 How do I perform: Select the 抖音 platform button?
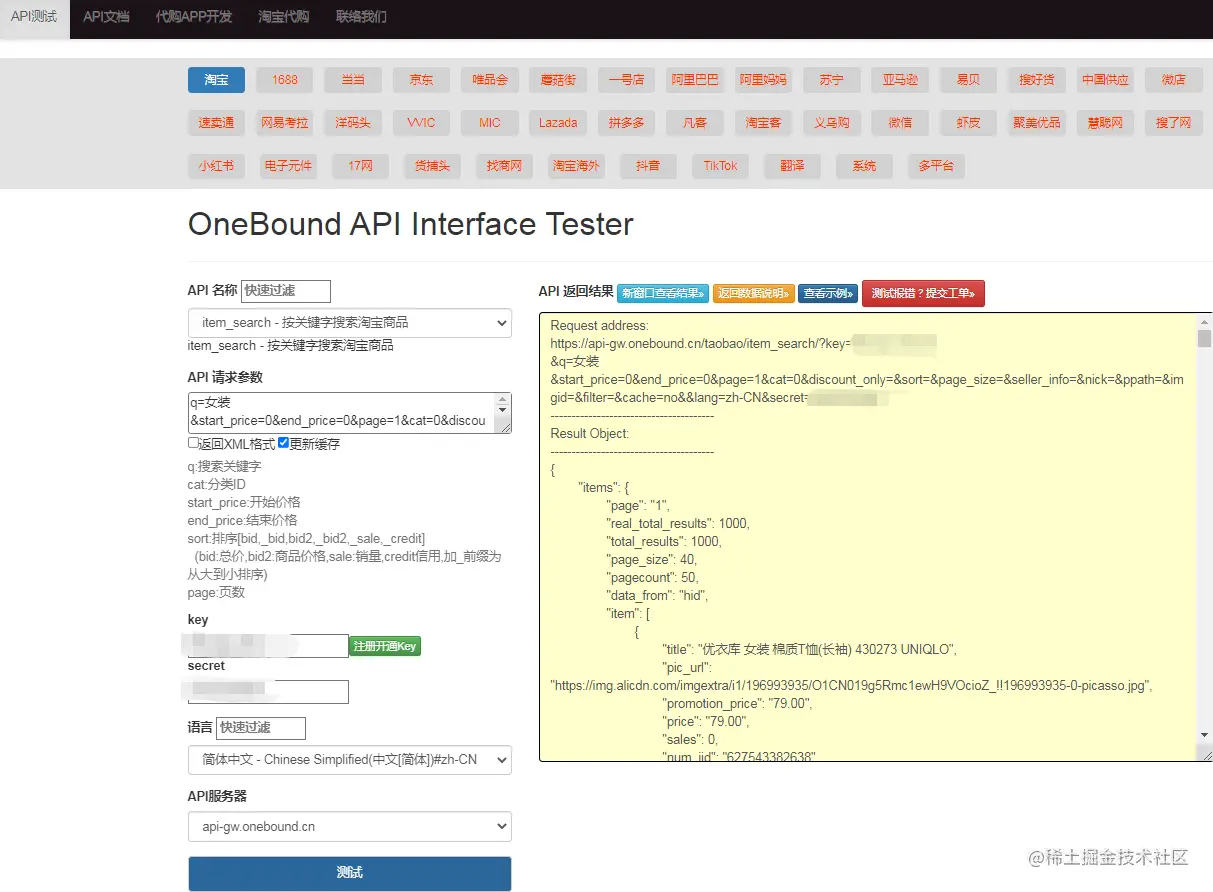coord(648,166)
